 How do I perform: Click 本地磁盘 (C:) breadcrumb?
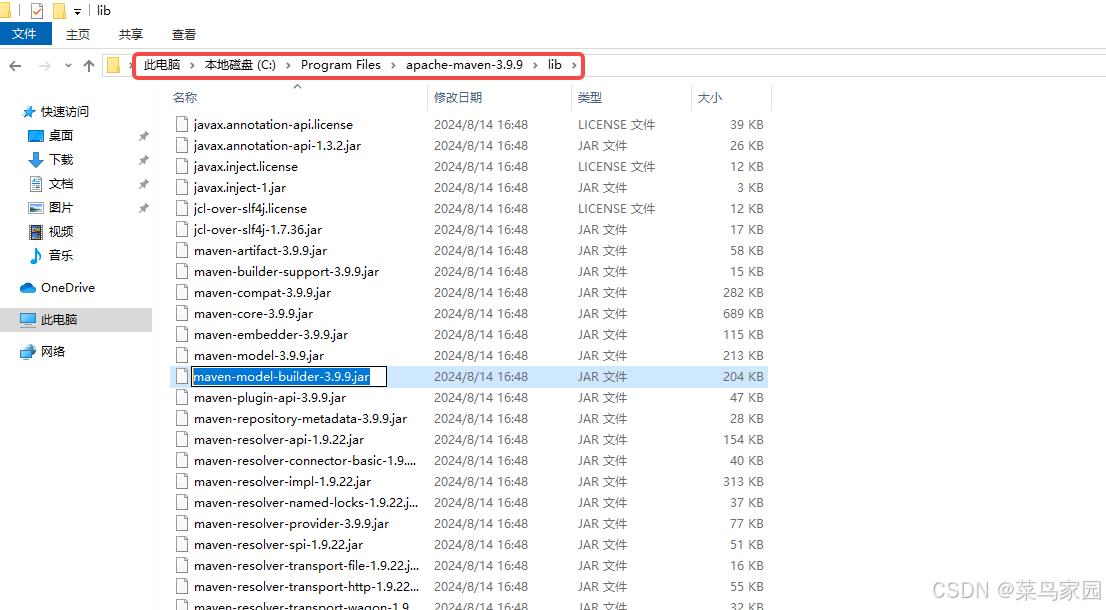(x=241, y=65)
